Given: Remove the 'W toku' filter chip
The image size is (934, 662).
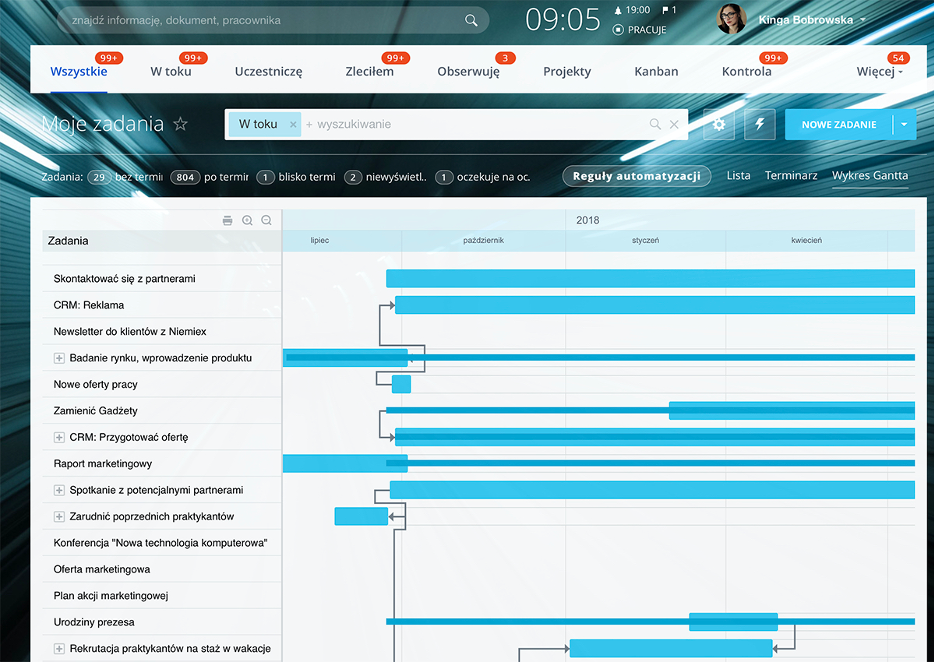Looking at the screenshot, I should (x=293, y=124).
